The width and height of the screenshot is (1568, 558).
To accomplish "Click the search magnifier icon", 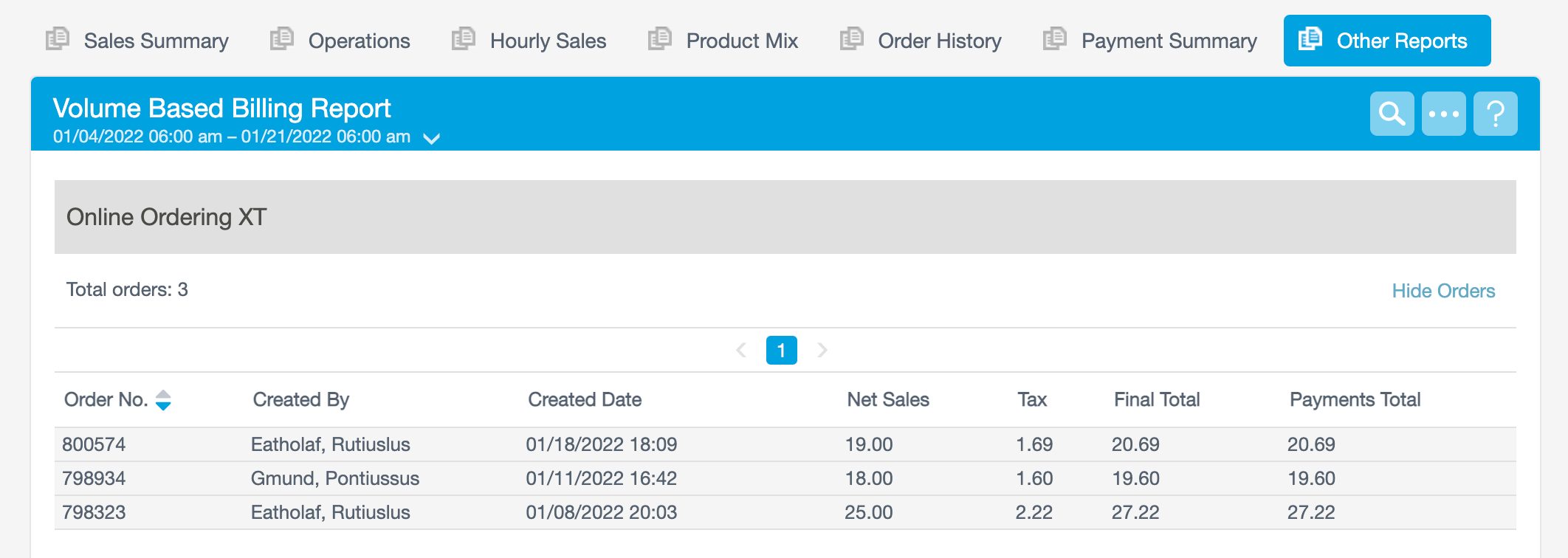I will pos(1392,114).
